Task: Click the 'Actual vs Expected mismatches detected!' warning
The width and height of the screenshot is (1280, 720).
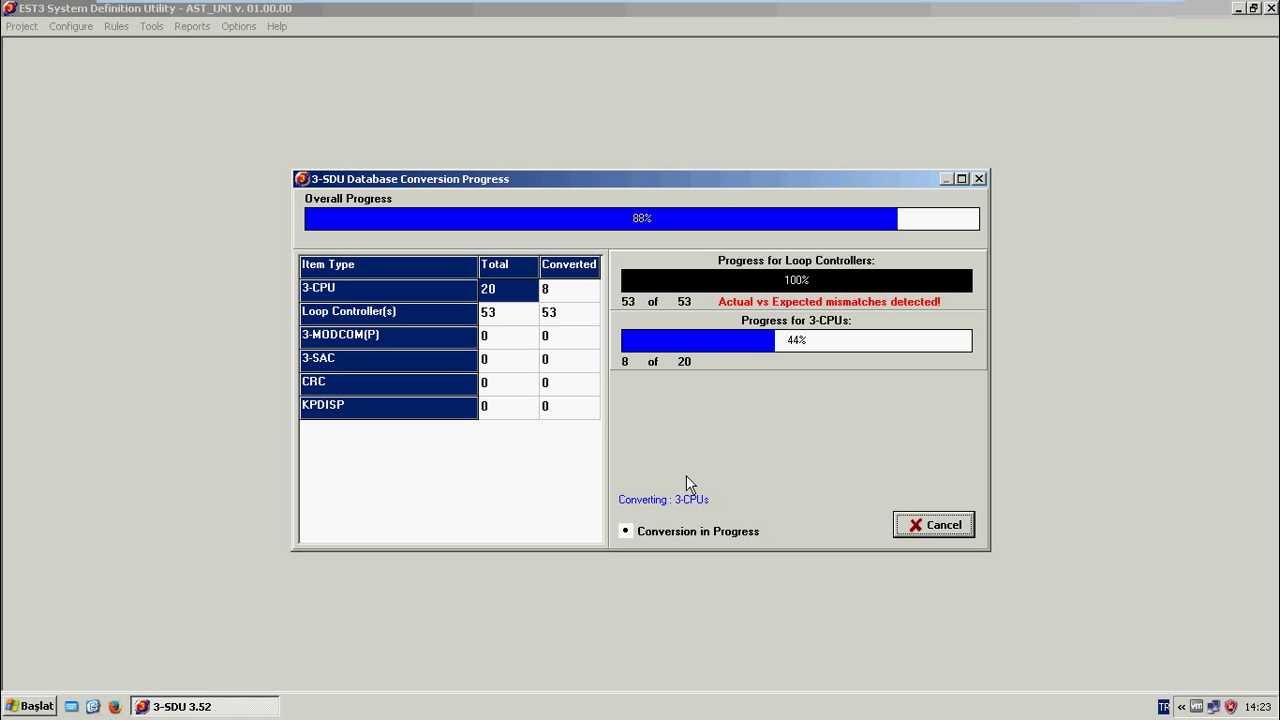Action: pos(829,302)
